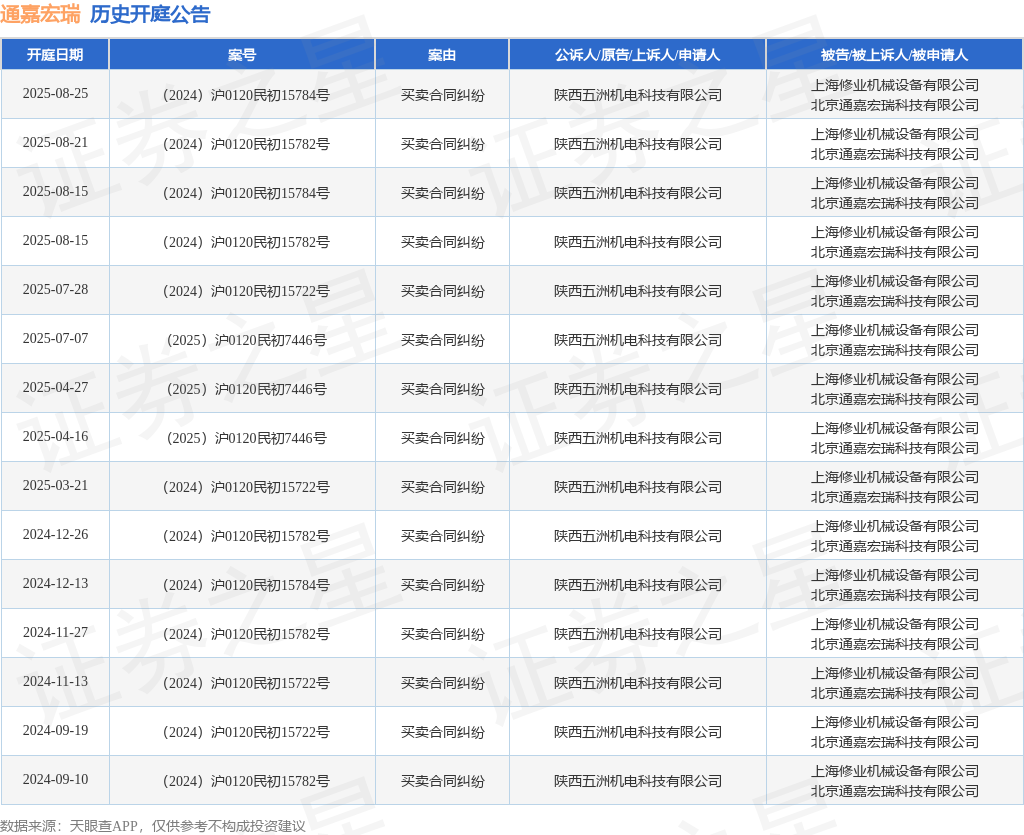The height and width of the screenshot is (835, 1024).
Task: Click 买卖合同纠纷 in the 2025-08-25 row
Action: tap(443, 95)
